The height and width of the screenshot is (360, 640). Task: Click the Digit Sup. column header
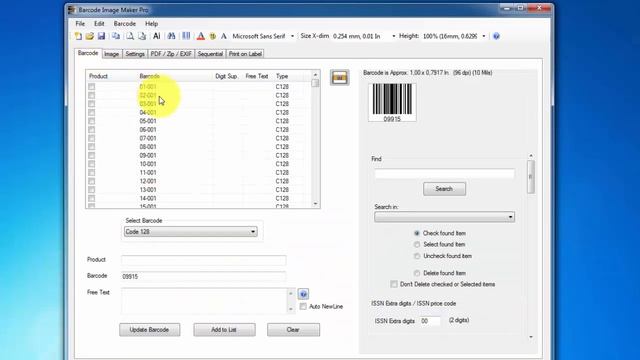(x=226, y=76)
